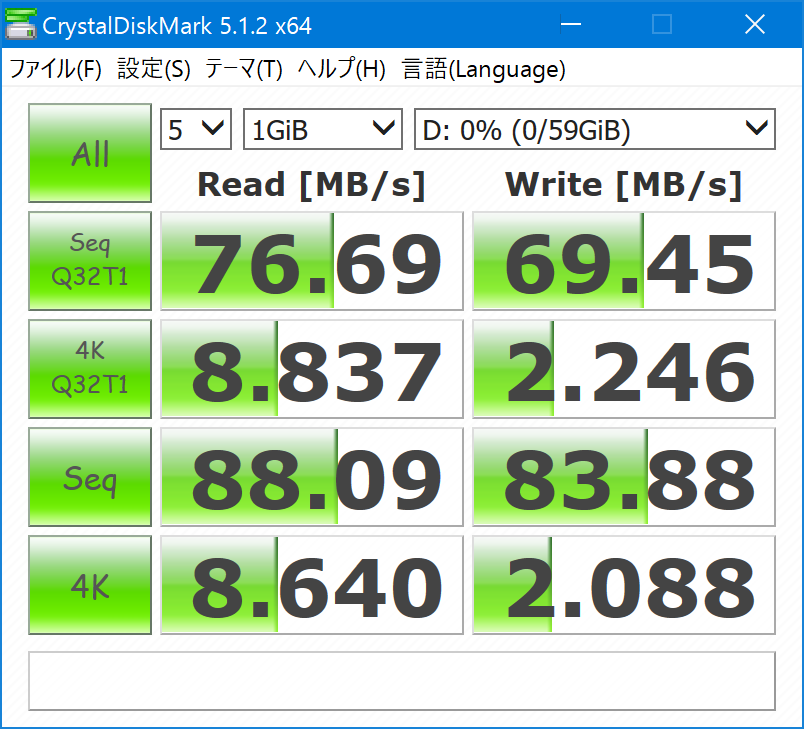Select the 4K Q32T1 write value 2.246
Viewport: 804px width, 729px height.
point(624,369)
